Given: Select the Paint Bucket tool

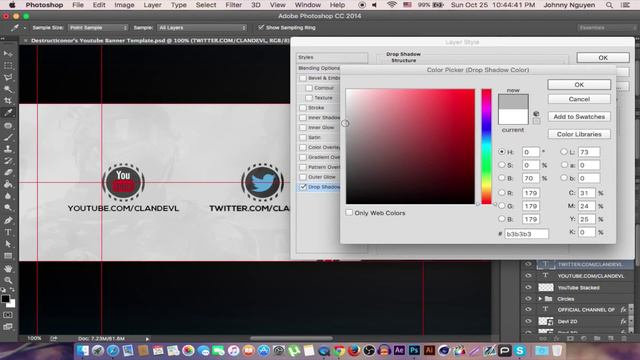Looking at the screenshot, I should pos(8,184).
